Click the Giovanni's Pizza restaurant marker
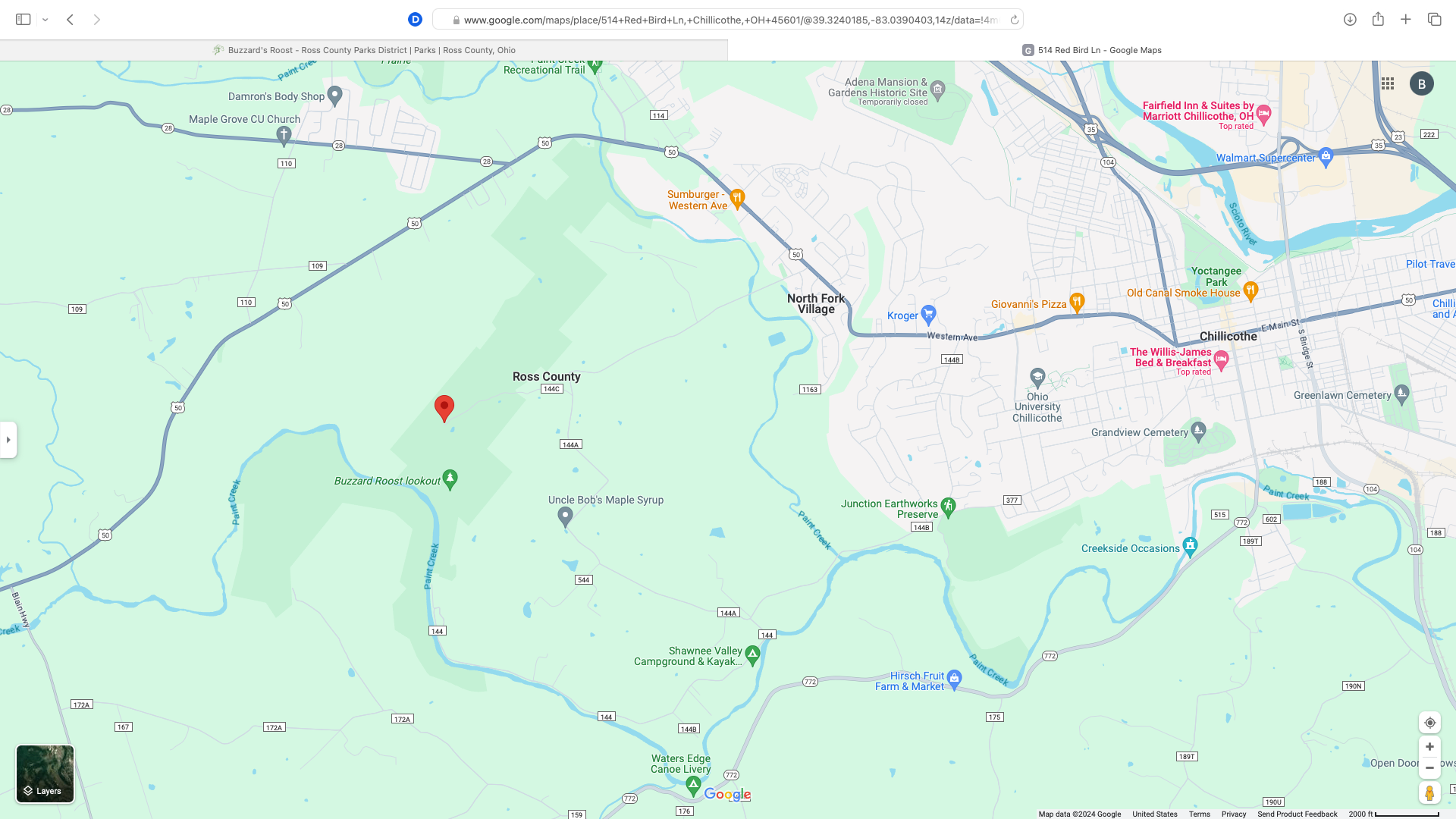This screenshot has width=1456, height=819. pos(1077,303)
